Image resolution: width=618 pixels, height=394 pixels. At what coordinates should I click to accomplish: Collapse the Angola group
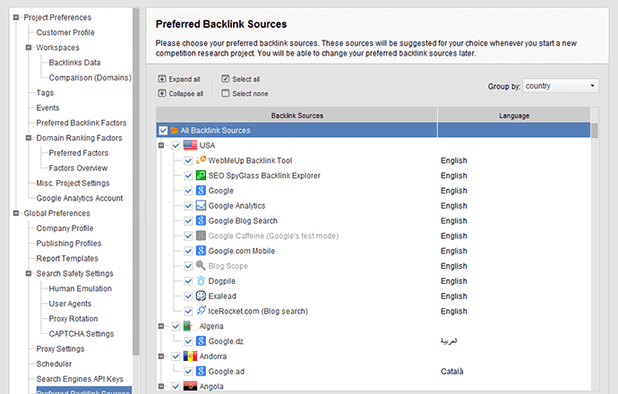click(161, 387)
